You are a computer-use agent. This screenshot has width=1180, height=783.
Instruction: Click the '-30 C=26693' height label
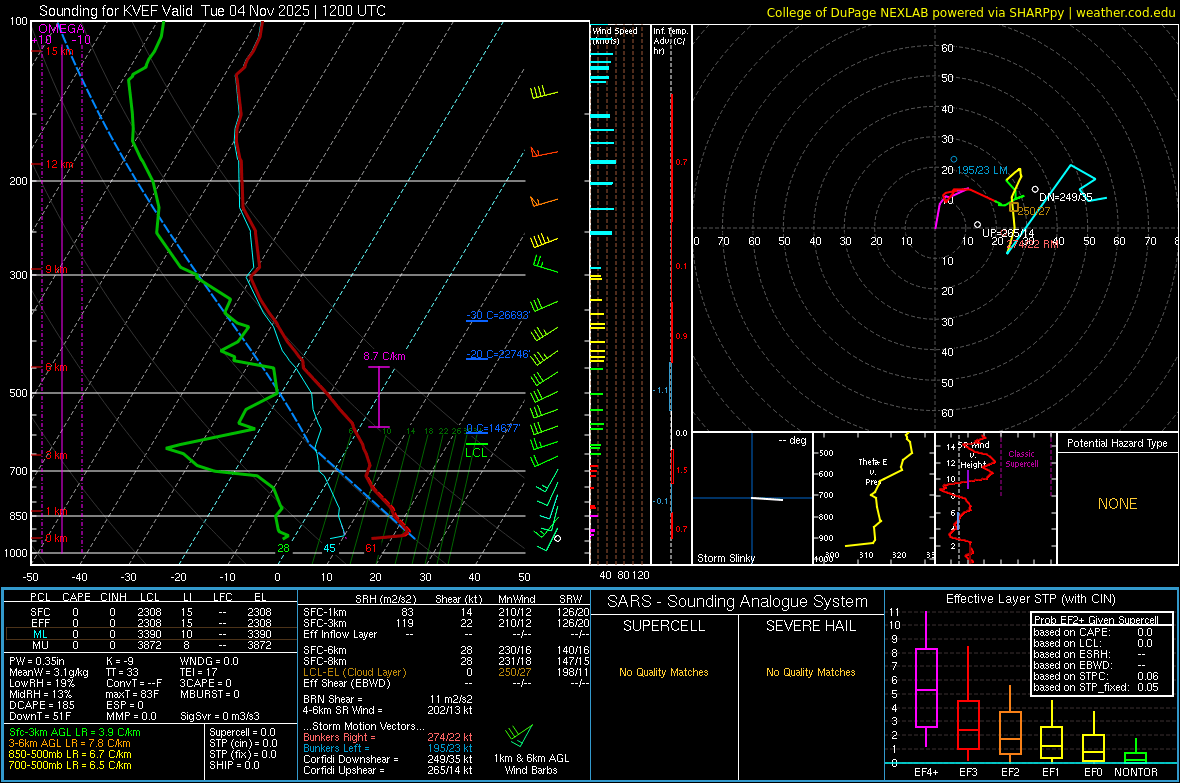tap(497, 315)
